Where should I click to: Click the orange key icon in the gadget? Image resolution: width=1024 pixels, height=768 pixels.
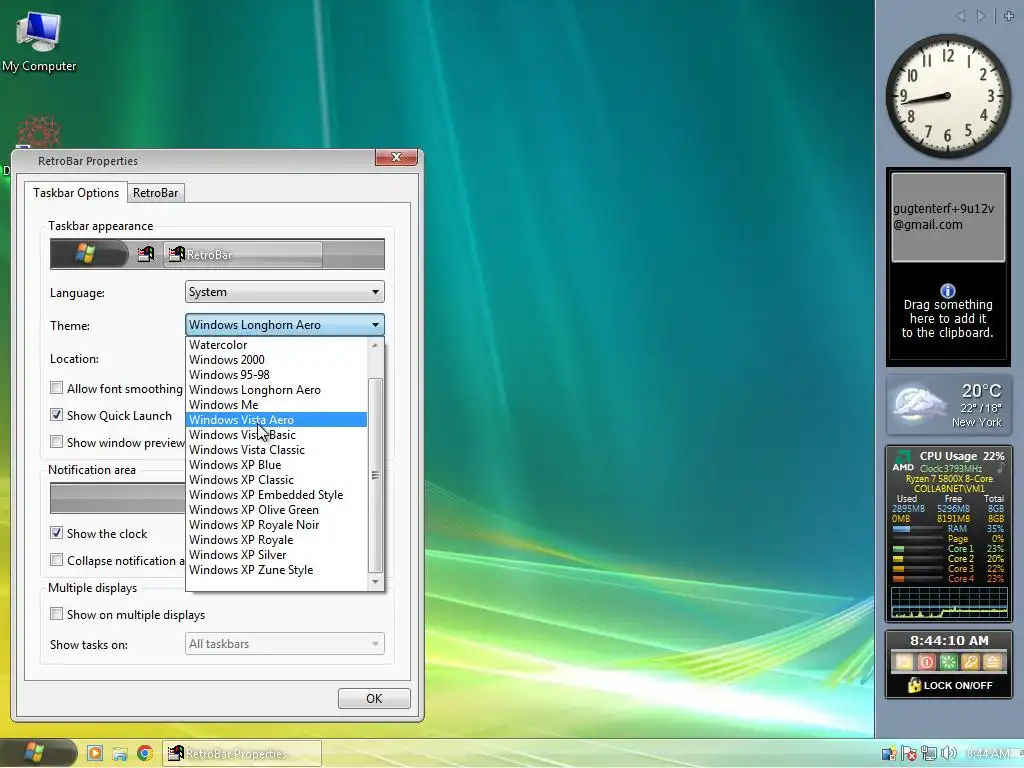[970, 662]
